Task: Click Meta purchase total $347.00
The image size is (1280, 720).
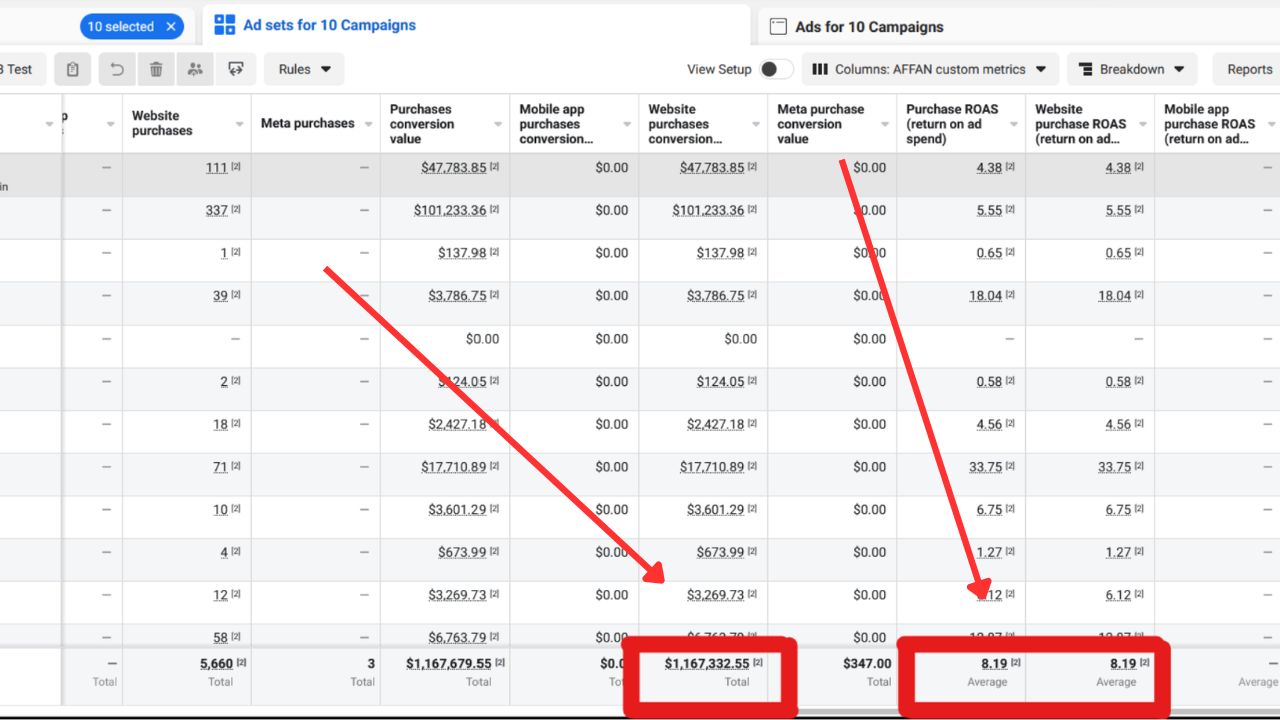Action: tap(867, 663)
